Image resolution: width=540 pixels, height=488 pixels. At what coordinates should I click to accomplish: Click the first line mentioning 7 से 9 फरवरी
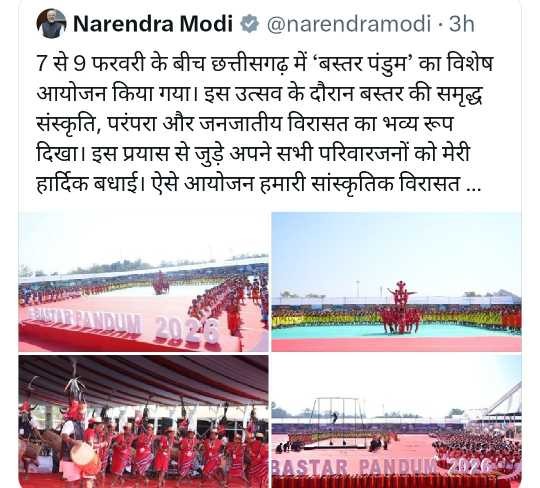[x=264, y=64]
